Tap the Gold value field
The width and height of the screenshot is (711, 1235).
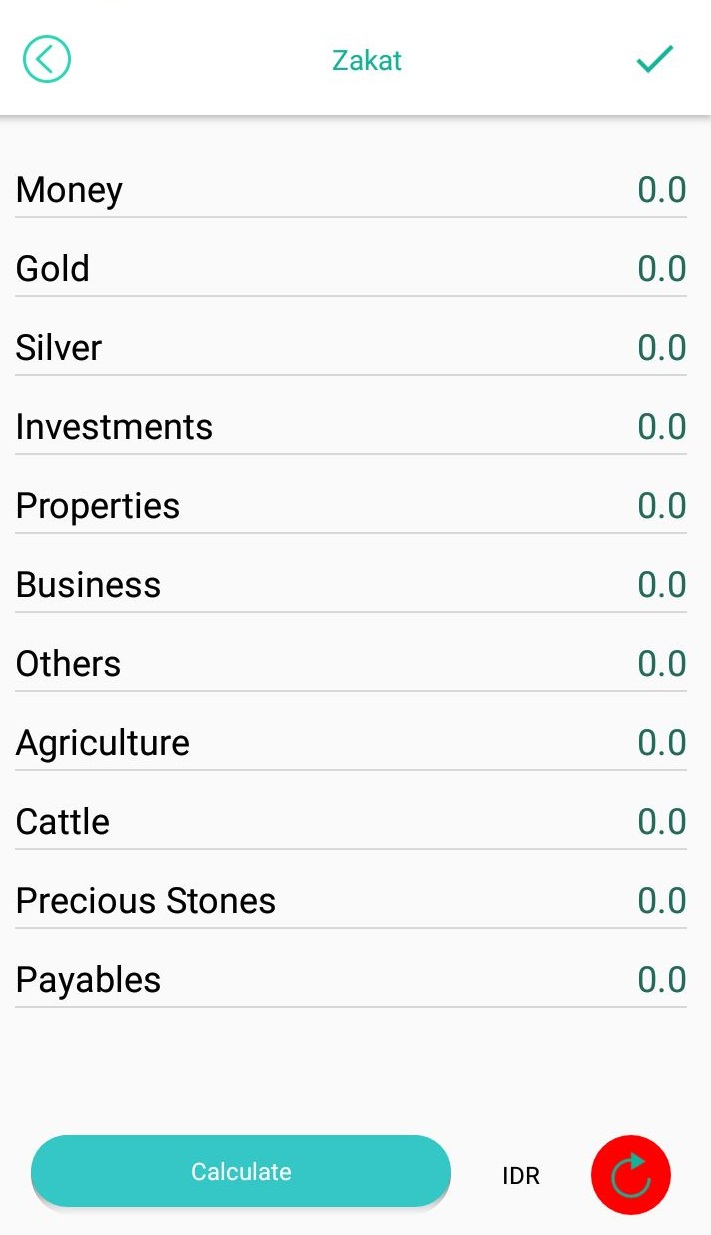pos(661,269)
